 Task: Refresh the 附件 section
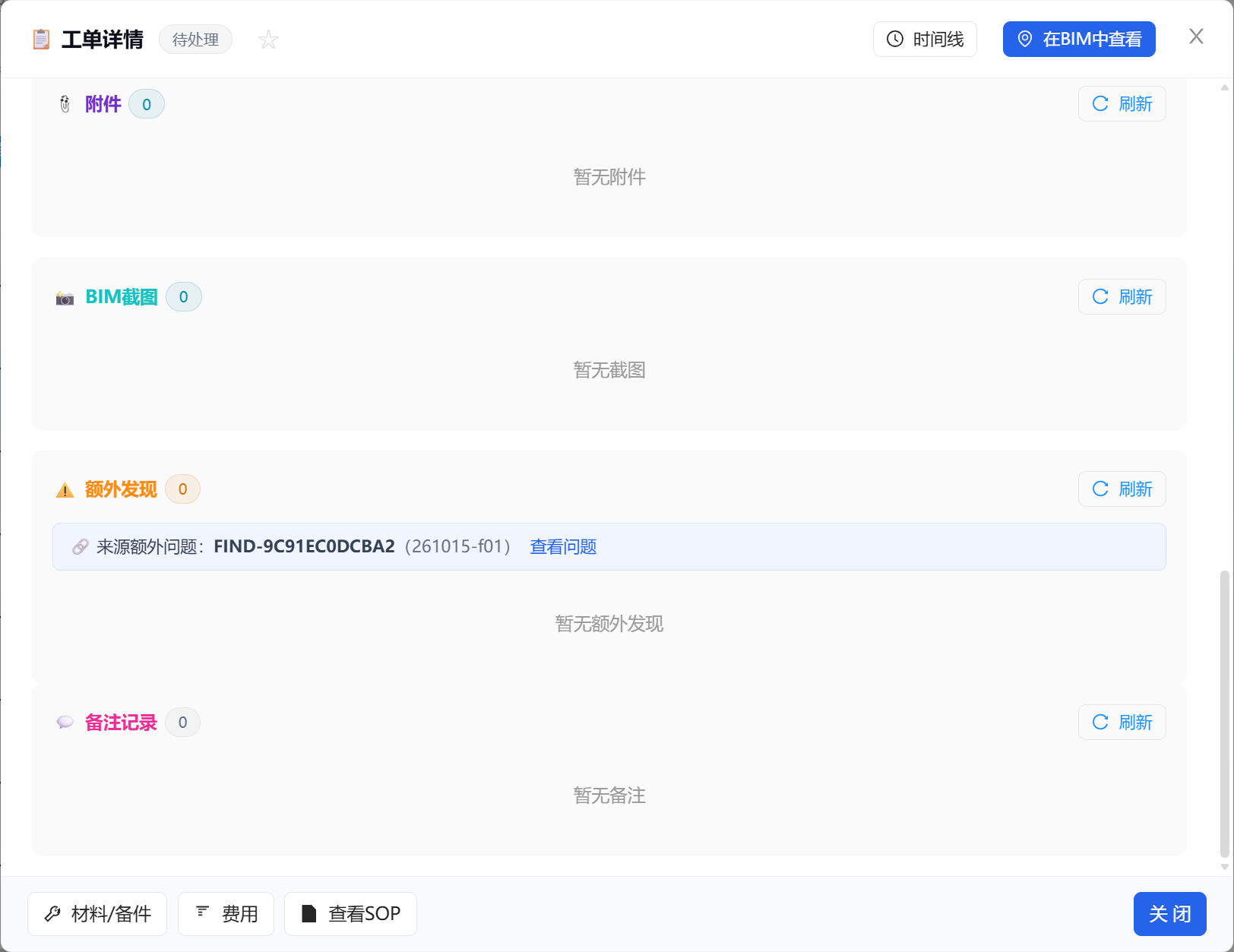pyautogui.click(x=1122, y=104)
